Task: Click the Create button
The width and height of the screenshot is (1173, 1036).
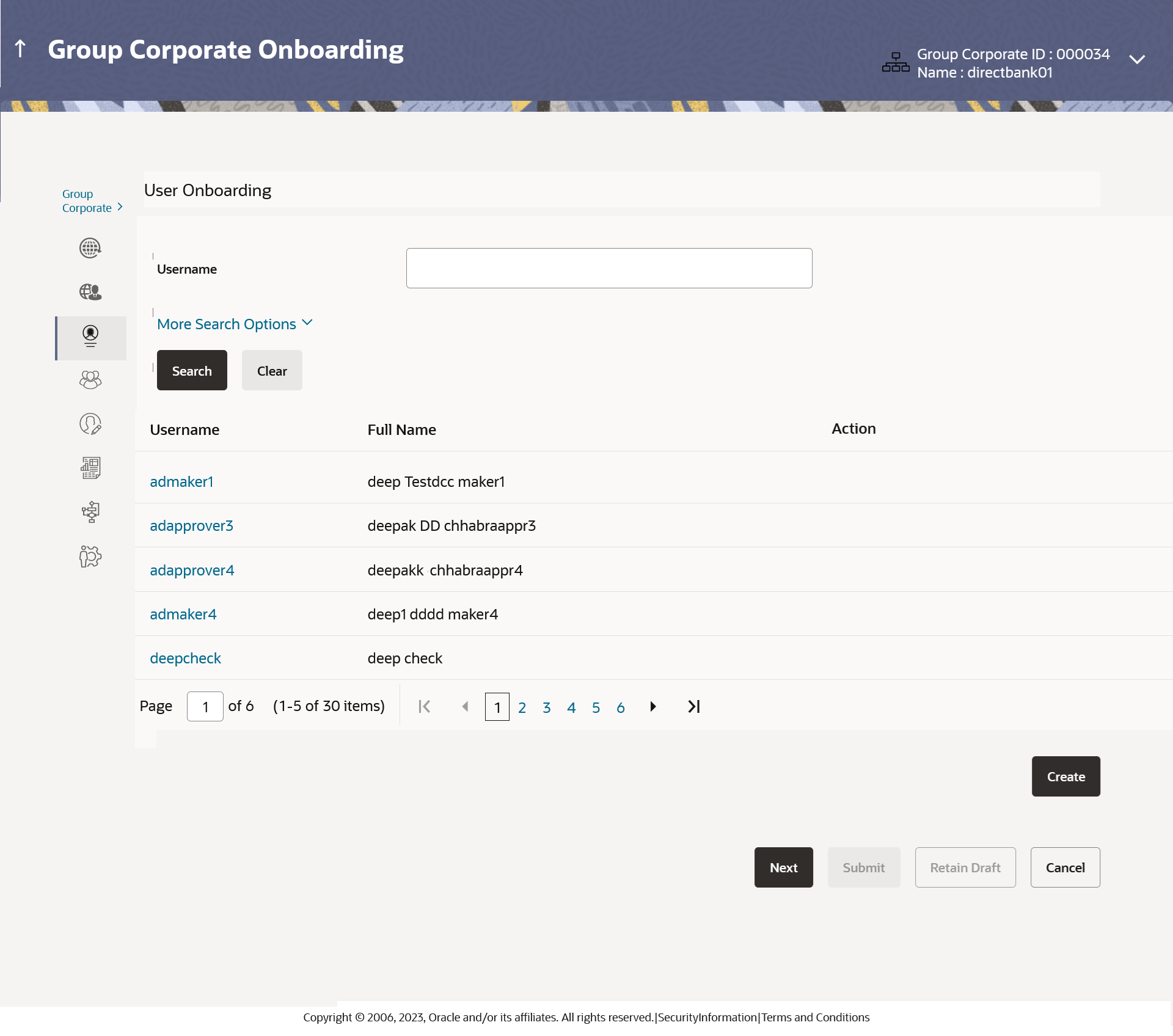Action: [1065, 776]
